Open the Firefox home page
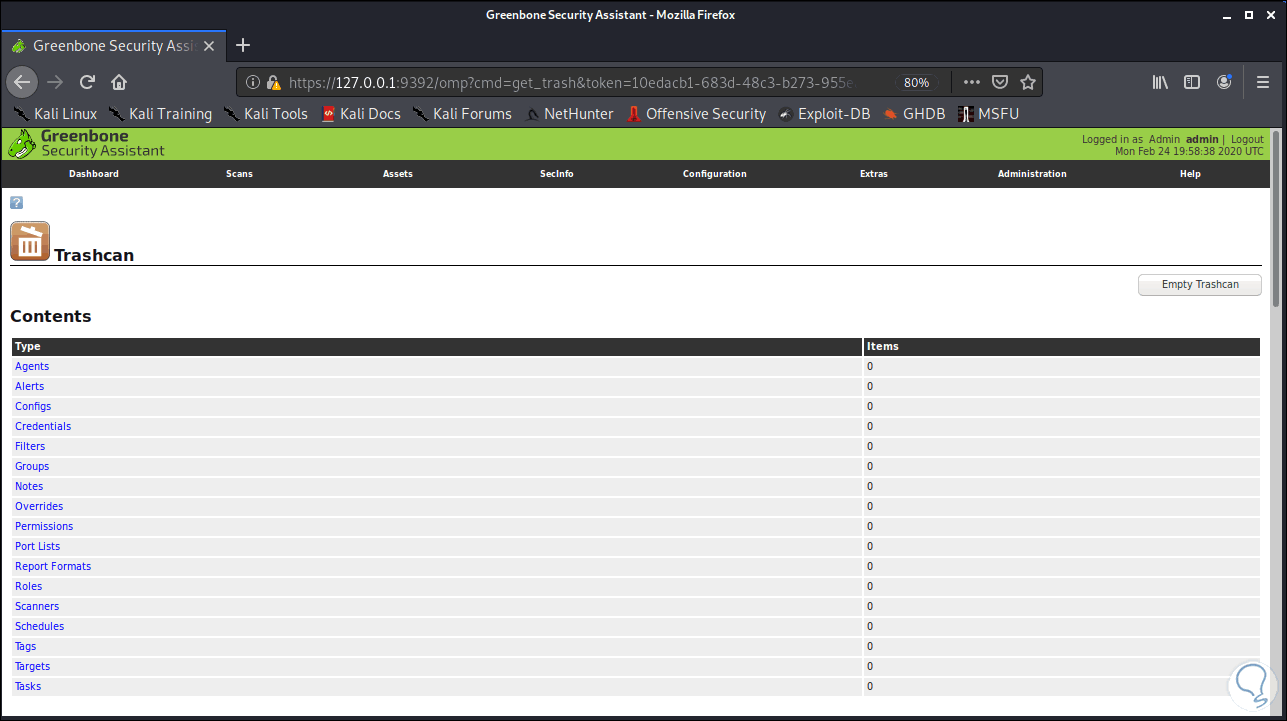 119,82
